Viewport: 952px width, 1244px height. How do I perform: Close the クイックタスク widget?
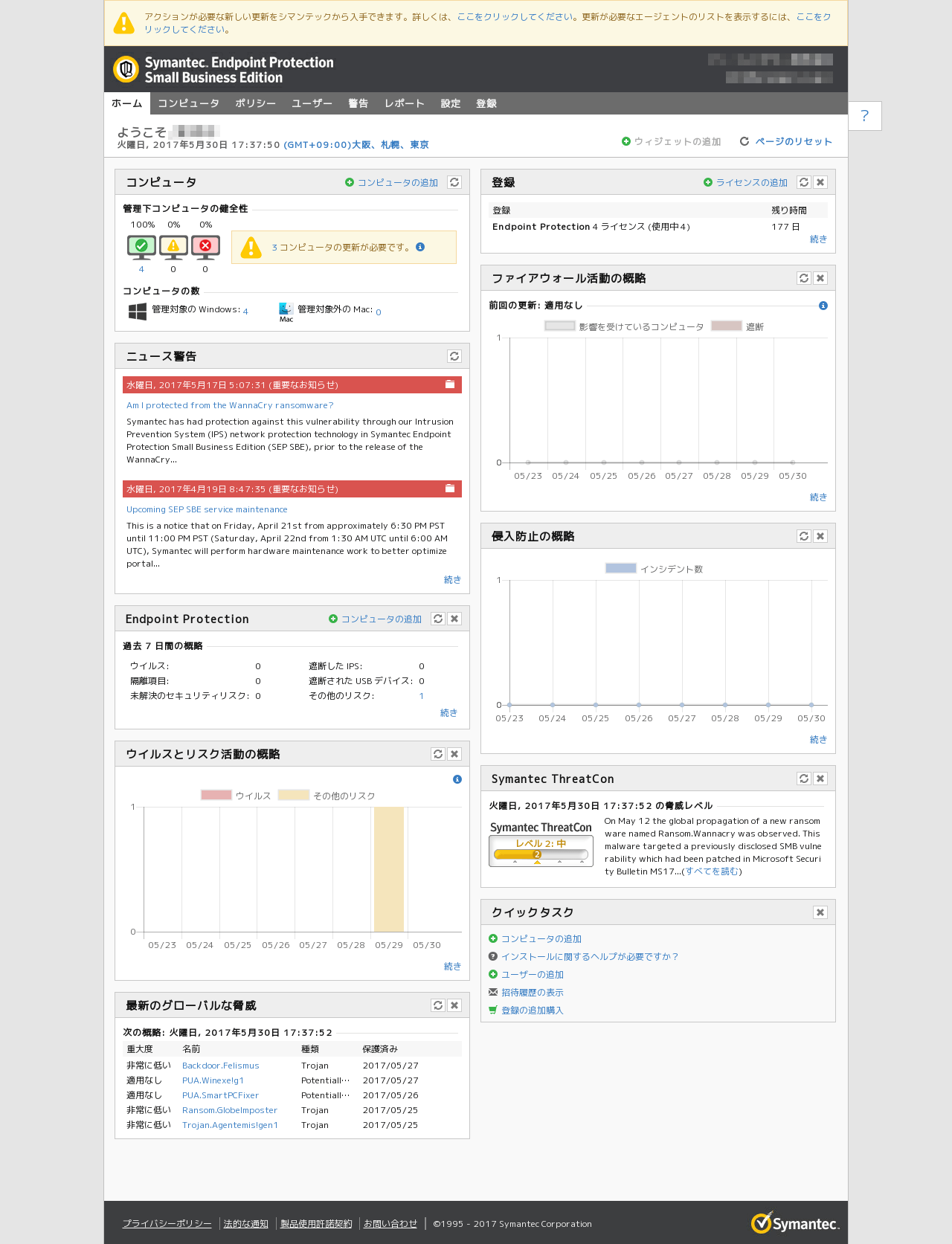[x=820, y=912]
